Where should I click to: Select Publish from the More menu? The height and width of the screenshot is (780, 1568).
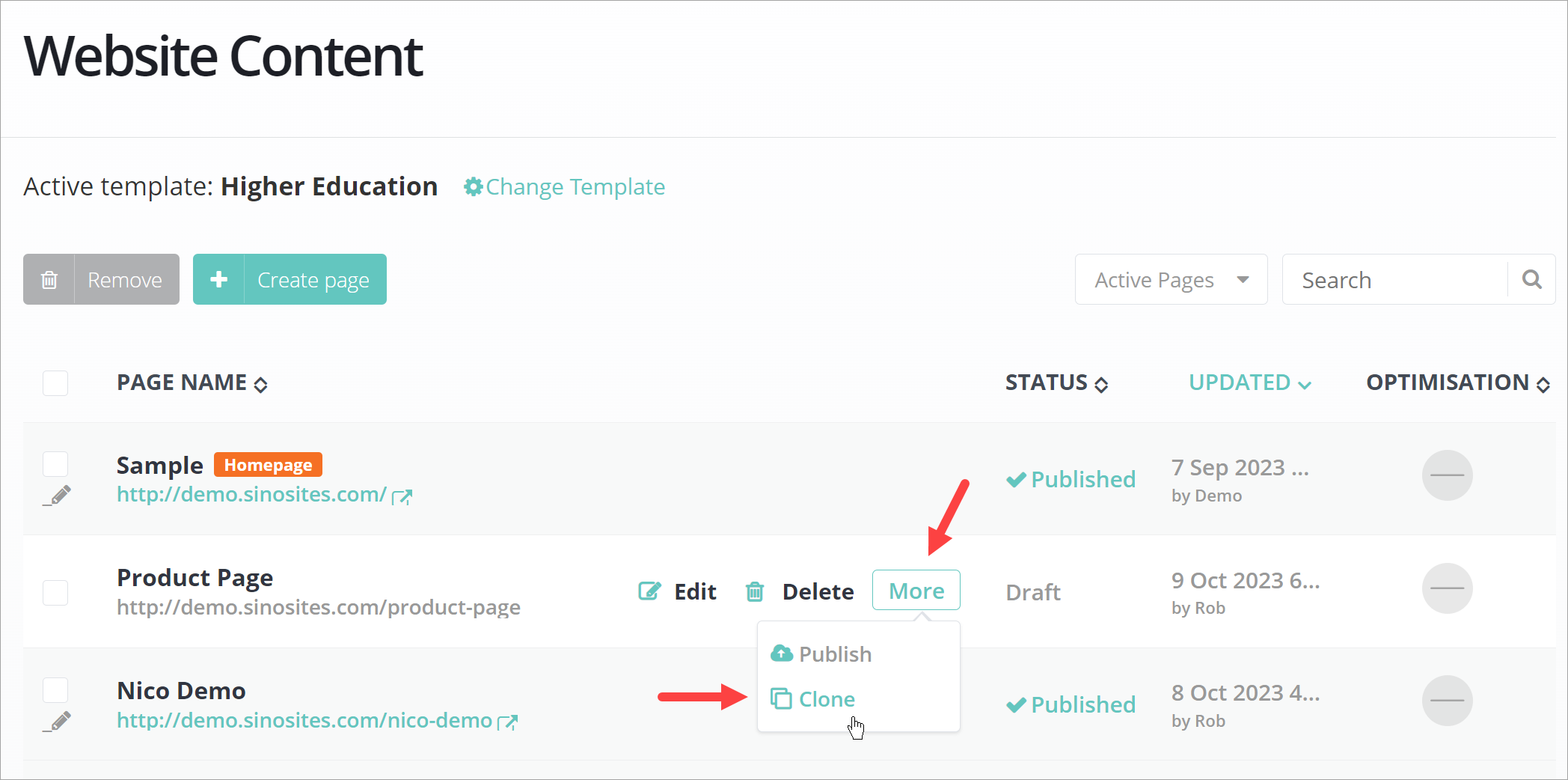[x=834, y=654]
